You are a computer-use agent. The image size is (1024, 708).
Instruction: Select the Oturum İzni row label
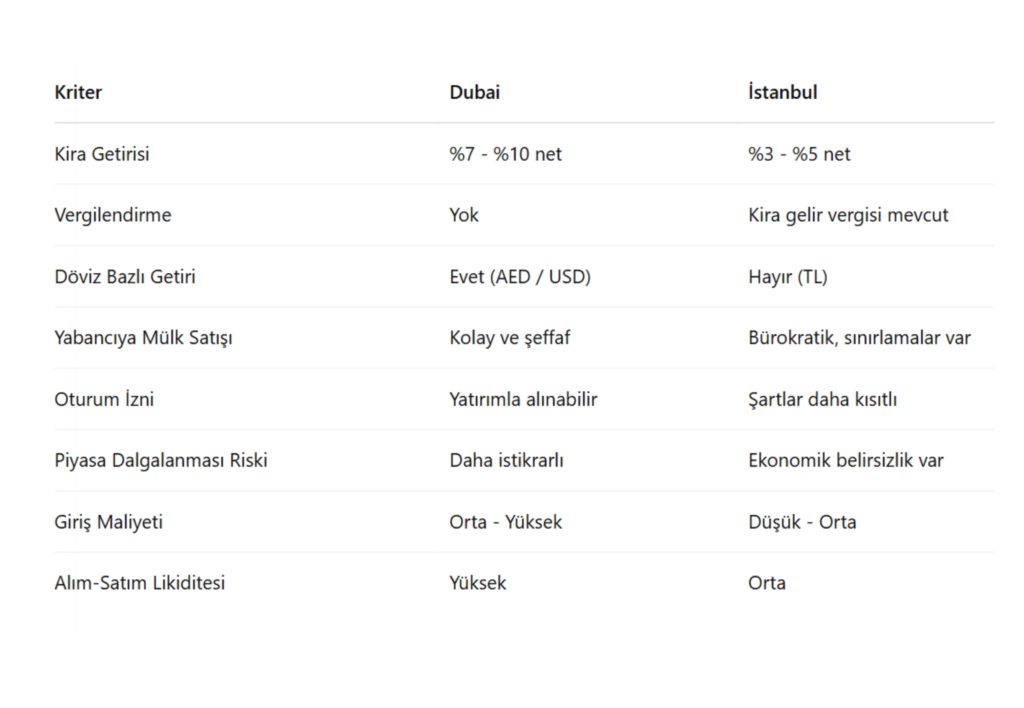click(104, 399)
